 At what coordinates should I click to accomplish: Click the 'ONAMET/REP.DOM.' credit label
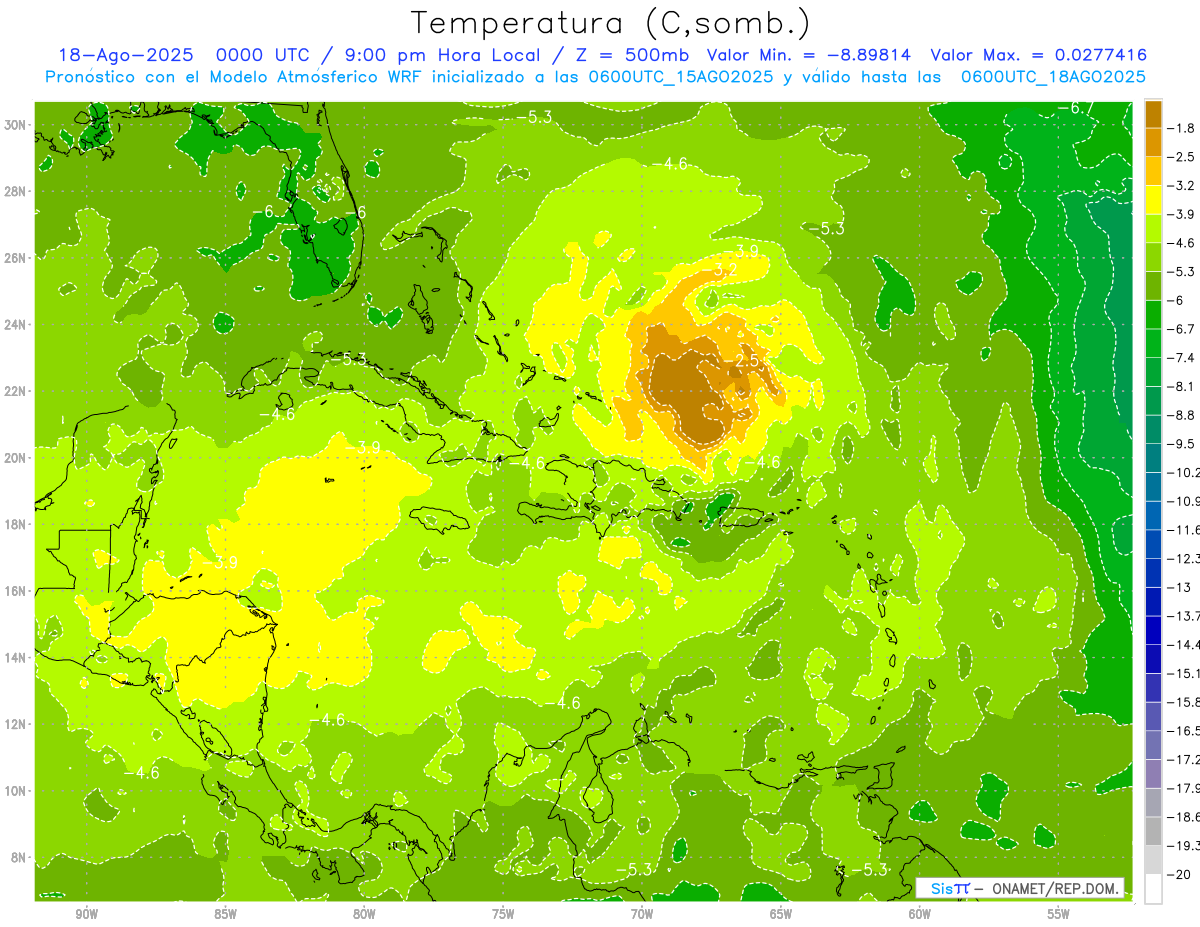pos(1056,888)
